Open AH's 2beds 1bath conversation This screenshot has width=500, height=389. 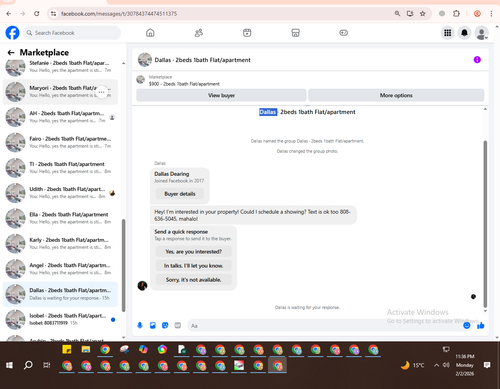60,117
